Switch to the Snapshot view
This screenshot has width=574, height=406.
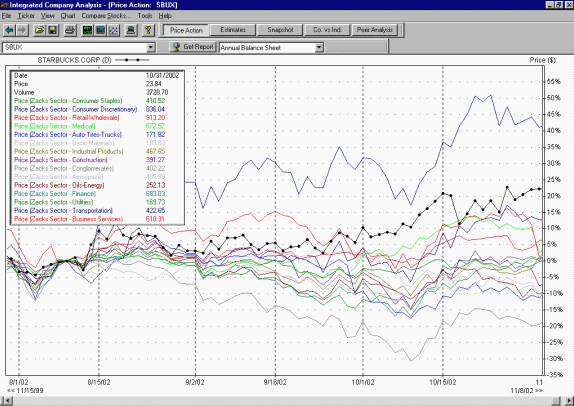point(280,30)
